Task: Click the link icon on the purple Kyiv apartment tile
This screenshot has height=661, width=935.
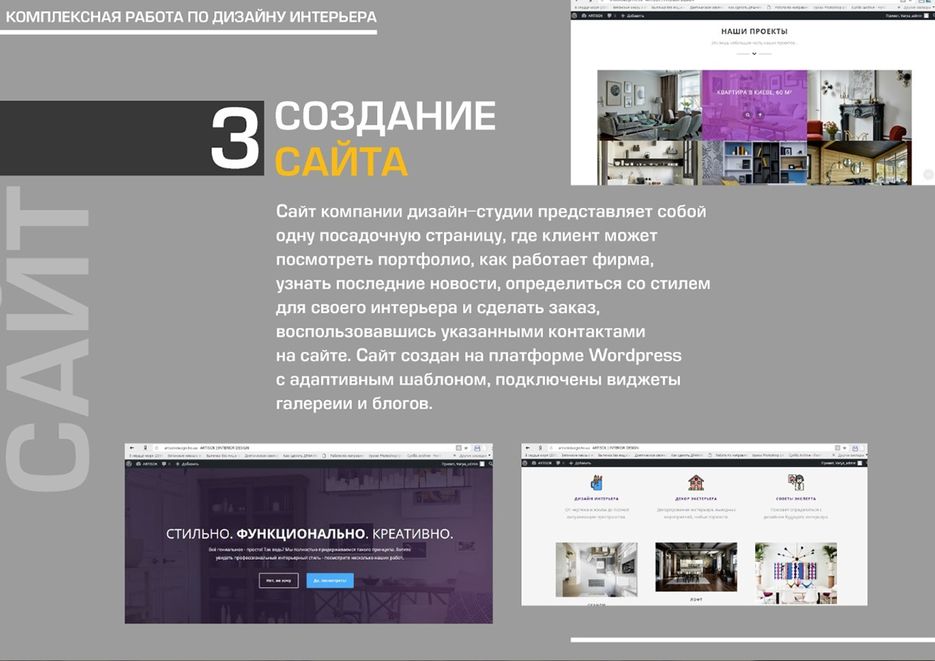Action: point(760,115)
